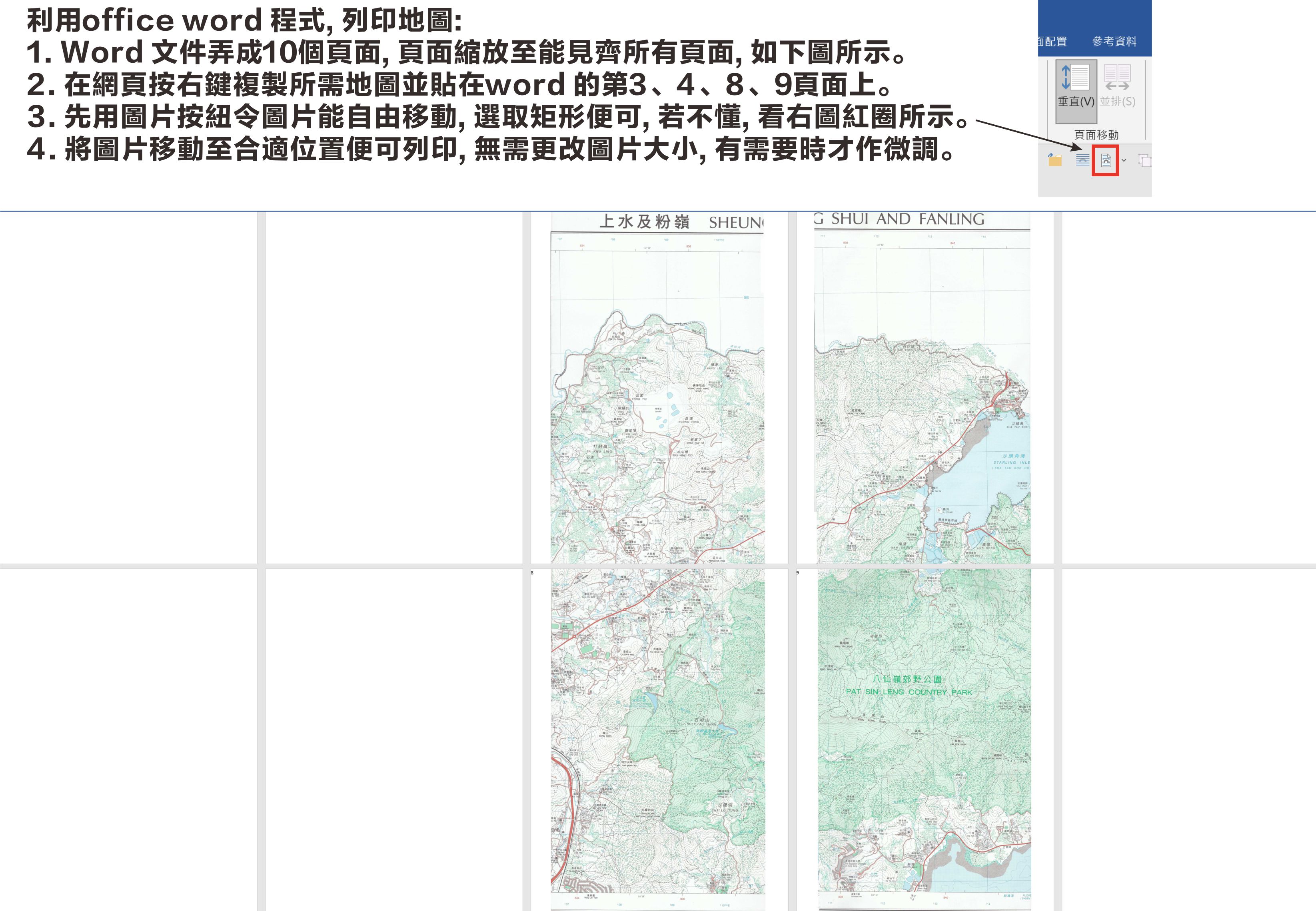The height and width of the screenshot is (911, 1316).
Task: Switch to the 參考資料 ribbon tab
Action: [x=1114, y=42]
